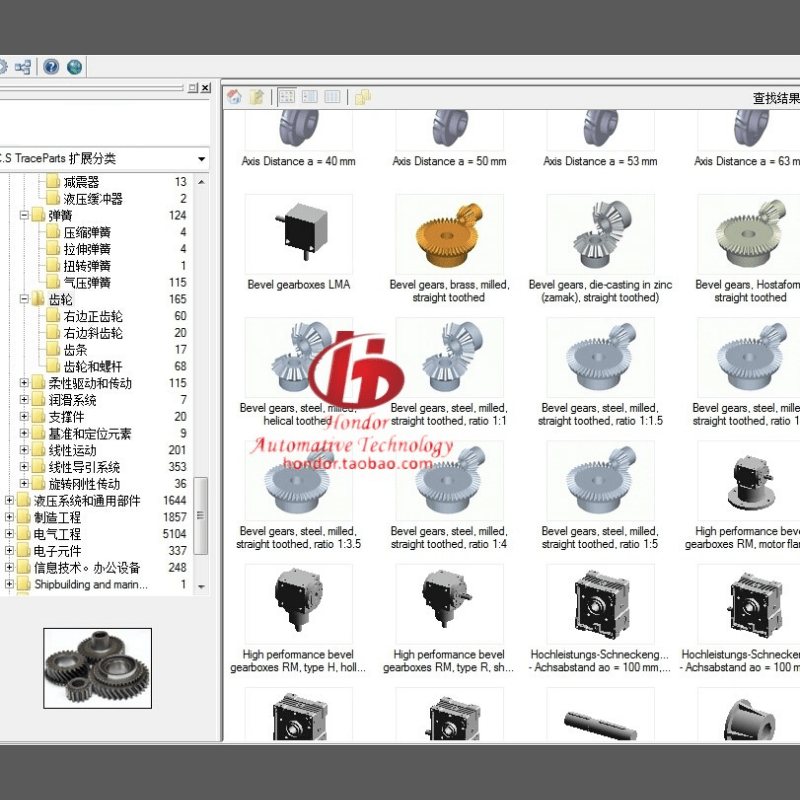800x800 pixels.
Task: Collapse the 齿轮 tree node
Action: click(x=25, y=299)
